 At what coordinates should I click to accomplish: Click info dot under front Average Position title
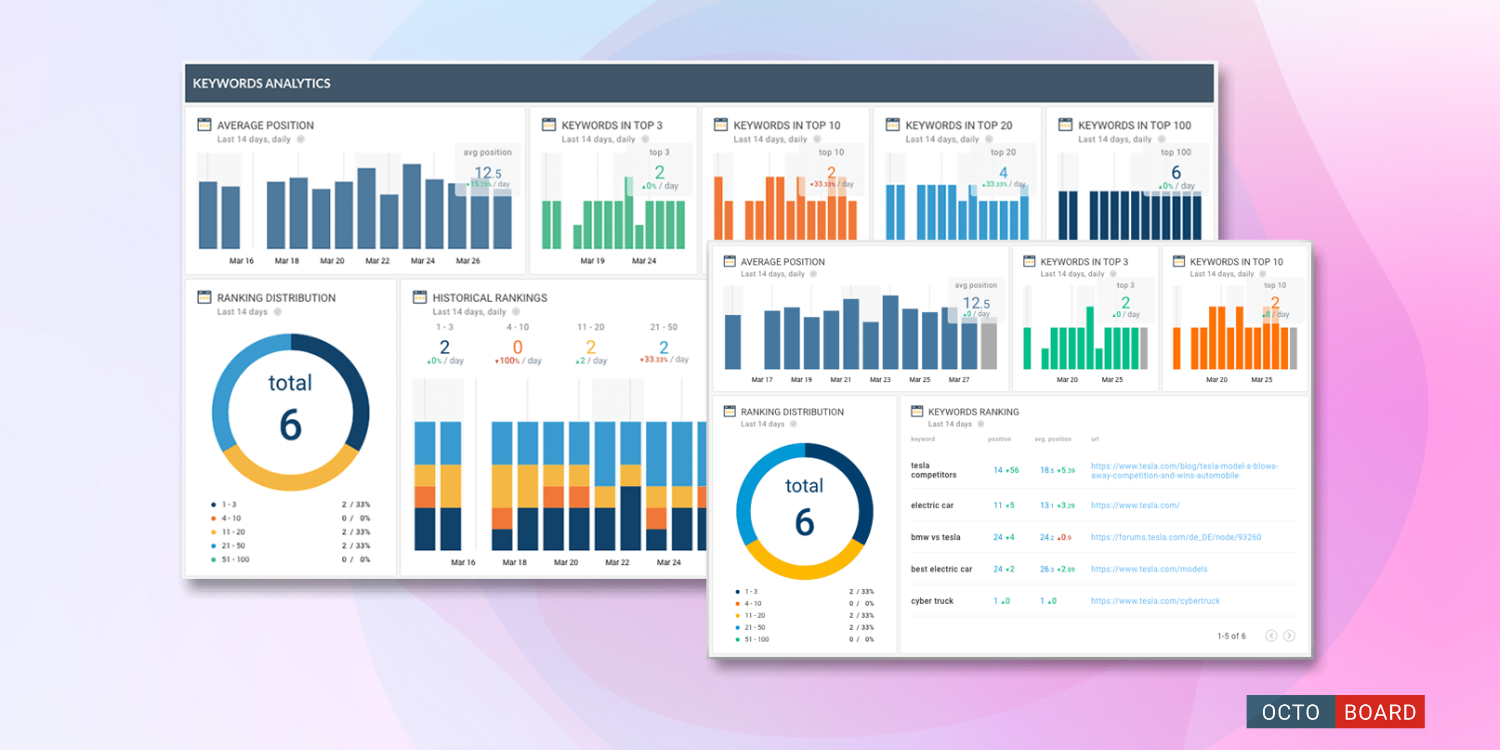(813, 274)
